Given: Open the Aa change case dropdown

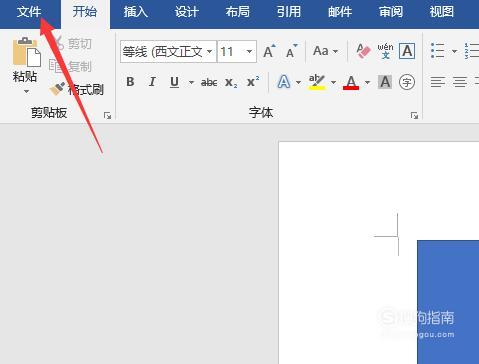Looking at the screenshot, I should pos(325,51).
